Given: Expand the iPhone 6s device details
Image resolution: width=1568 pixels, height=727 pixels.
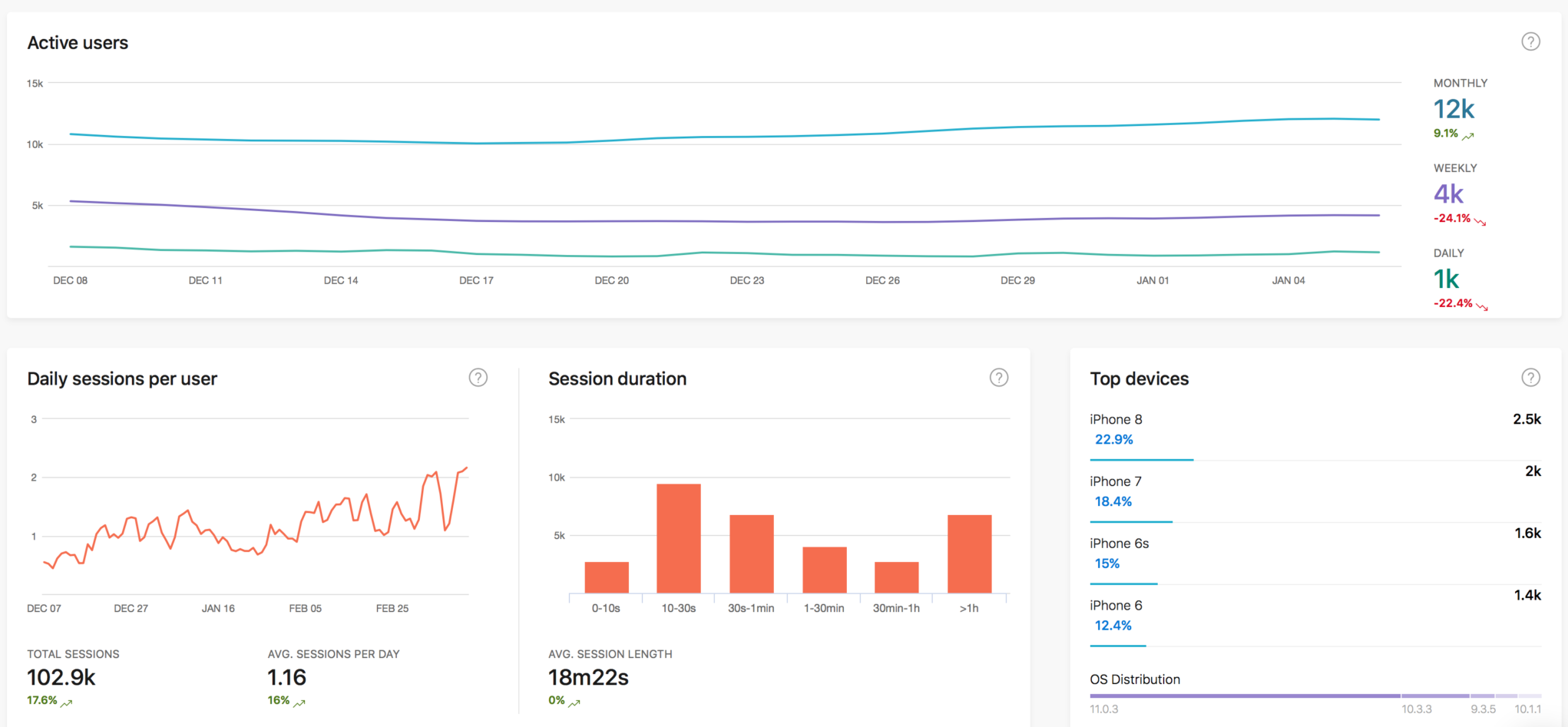Looking at the screenshot, I should pos(1118,553).
